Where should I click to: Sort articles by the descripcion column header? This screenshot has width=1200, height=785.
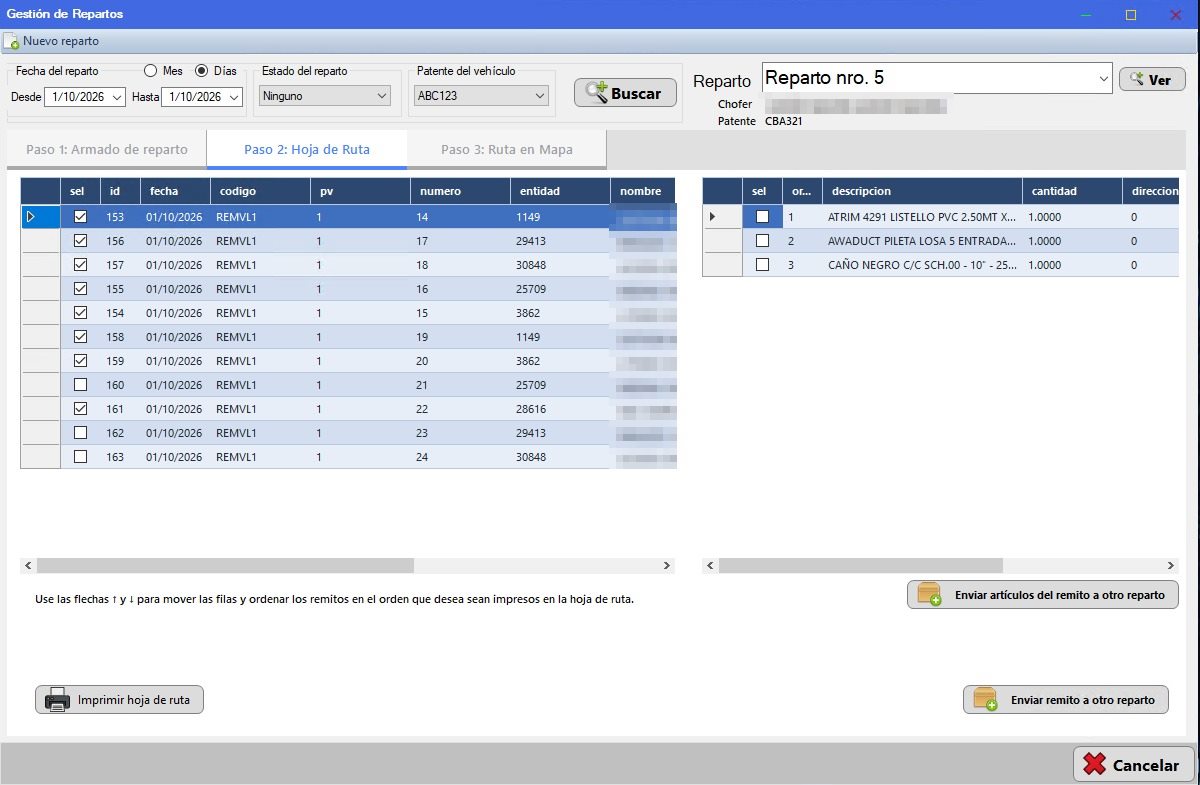(922, 191)
